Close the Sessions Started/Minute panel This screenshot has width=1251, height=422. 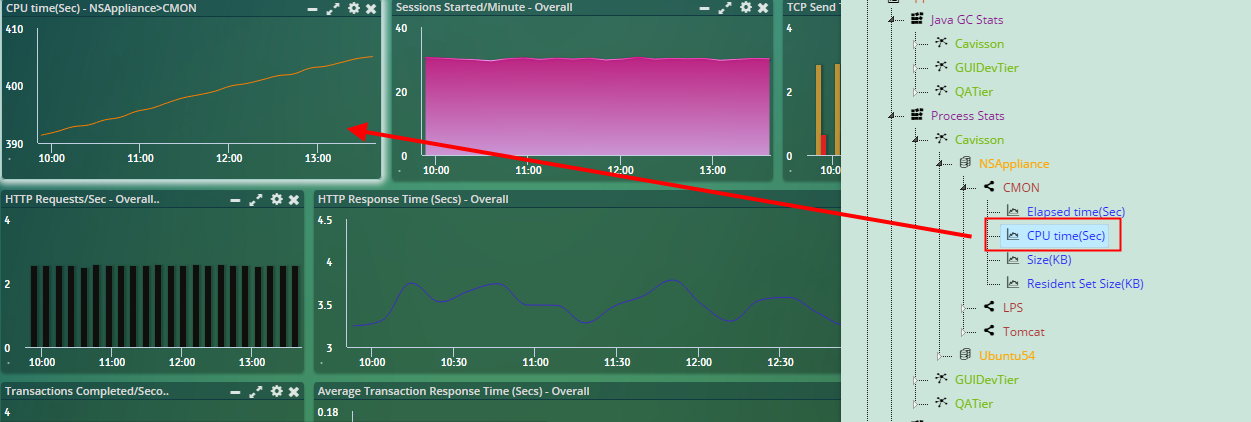click(x=764, y=8)
